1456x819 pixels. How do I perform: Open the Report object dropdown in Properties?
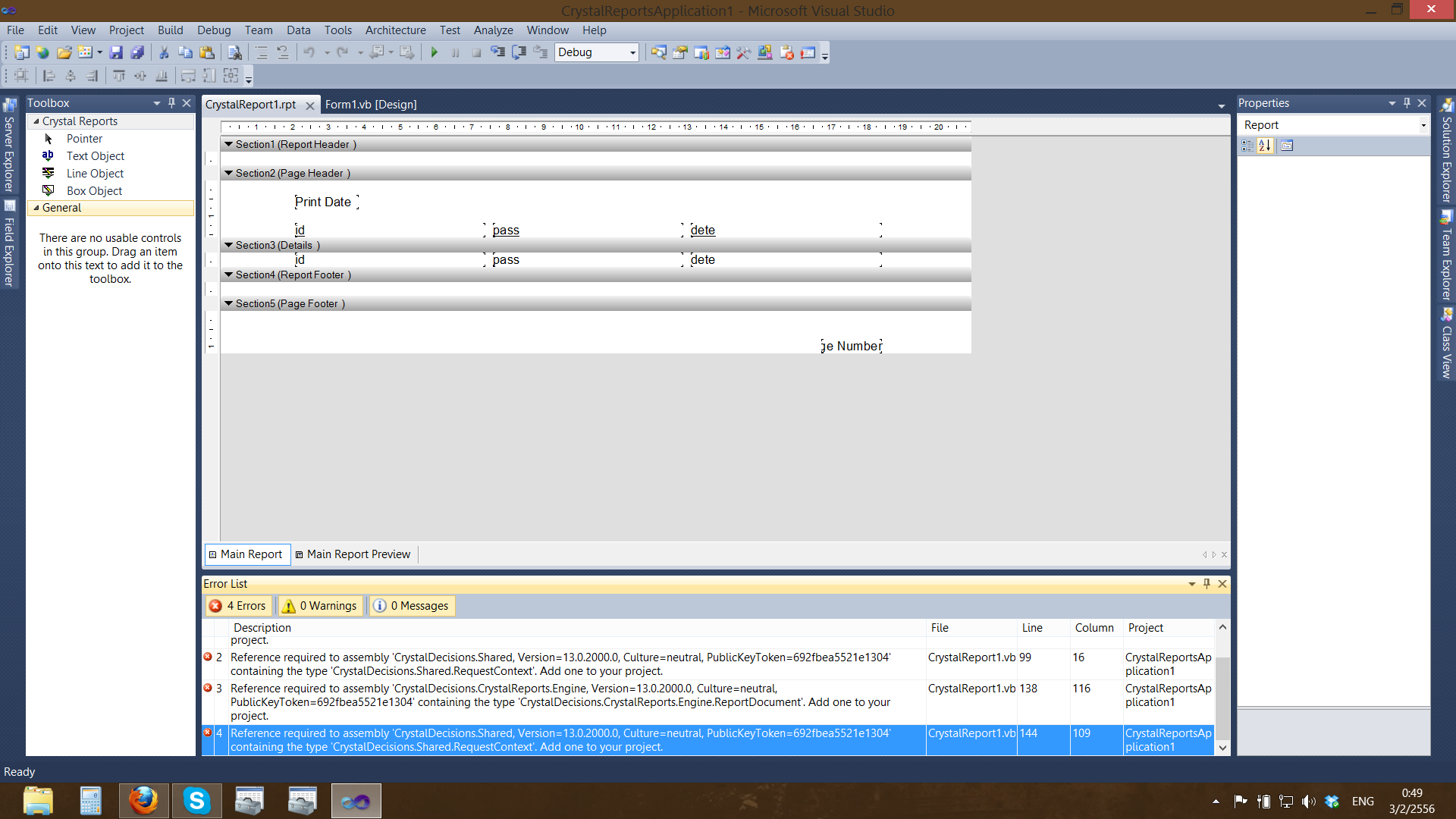[1423, 125]
